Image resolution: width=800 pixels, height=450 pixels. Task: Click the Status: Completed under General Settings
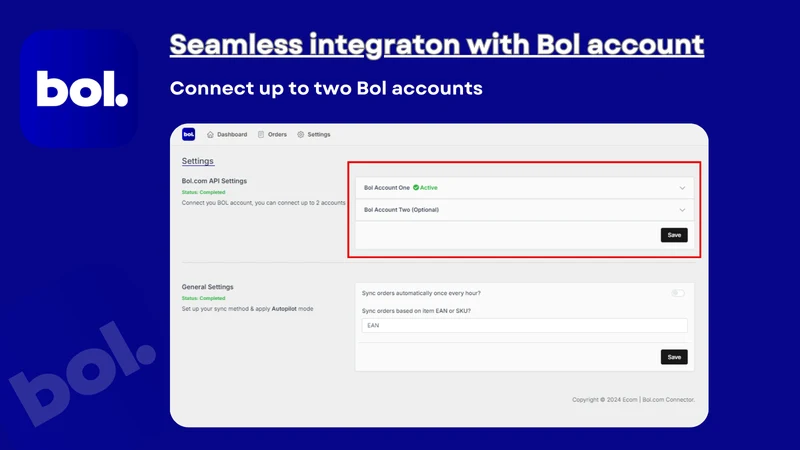(x=203, y=298)
